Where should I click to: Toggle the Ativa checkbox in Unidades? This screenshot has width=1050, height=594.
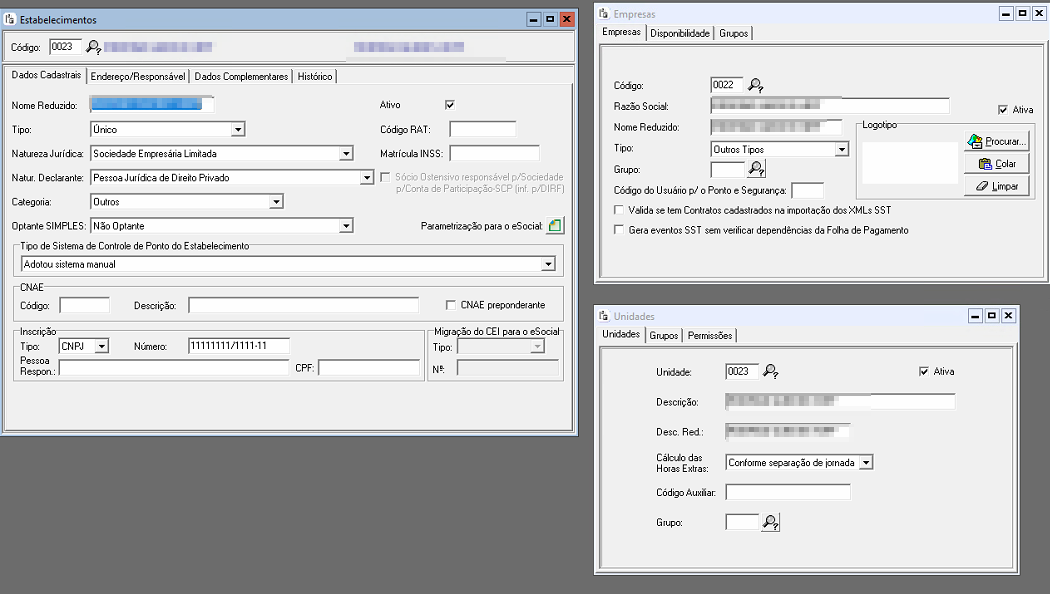click(x=923, y=372)
